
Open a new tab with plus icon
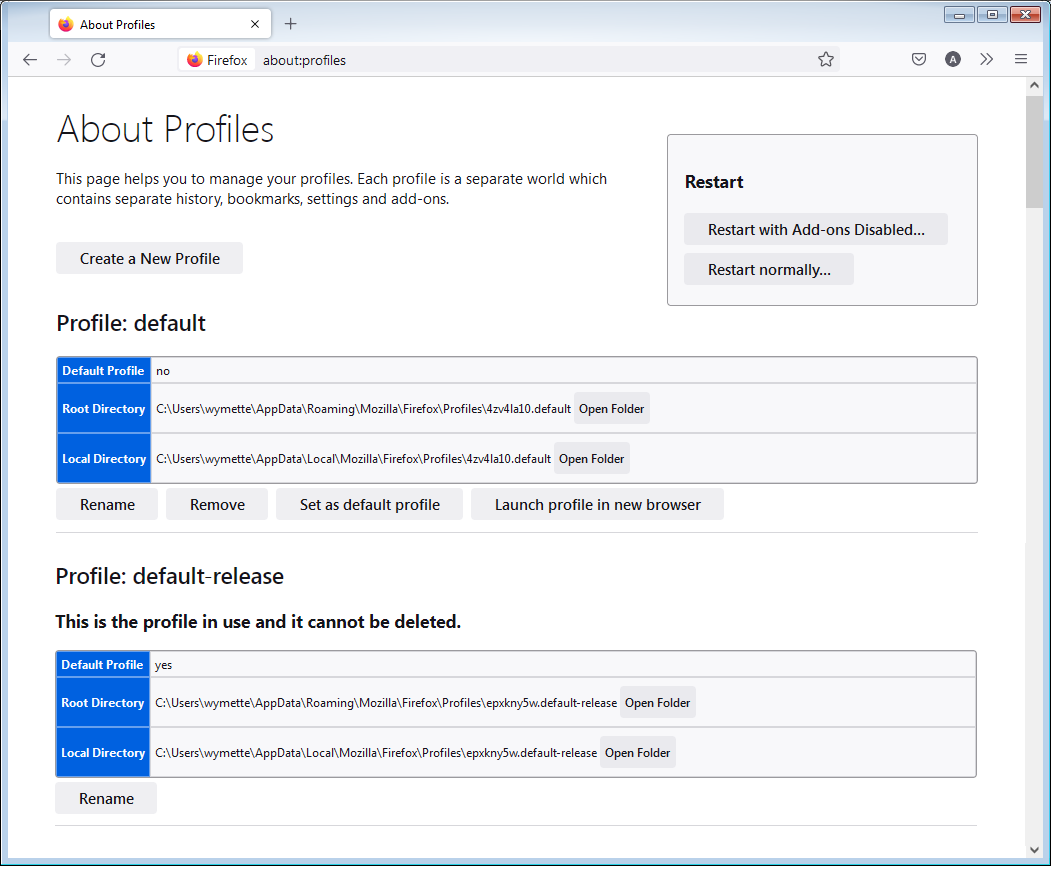[x=290, y=24]
